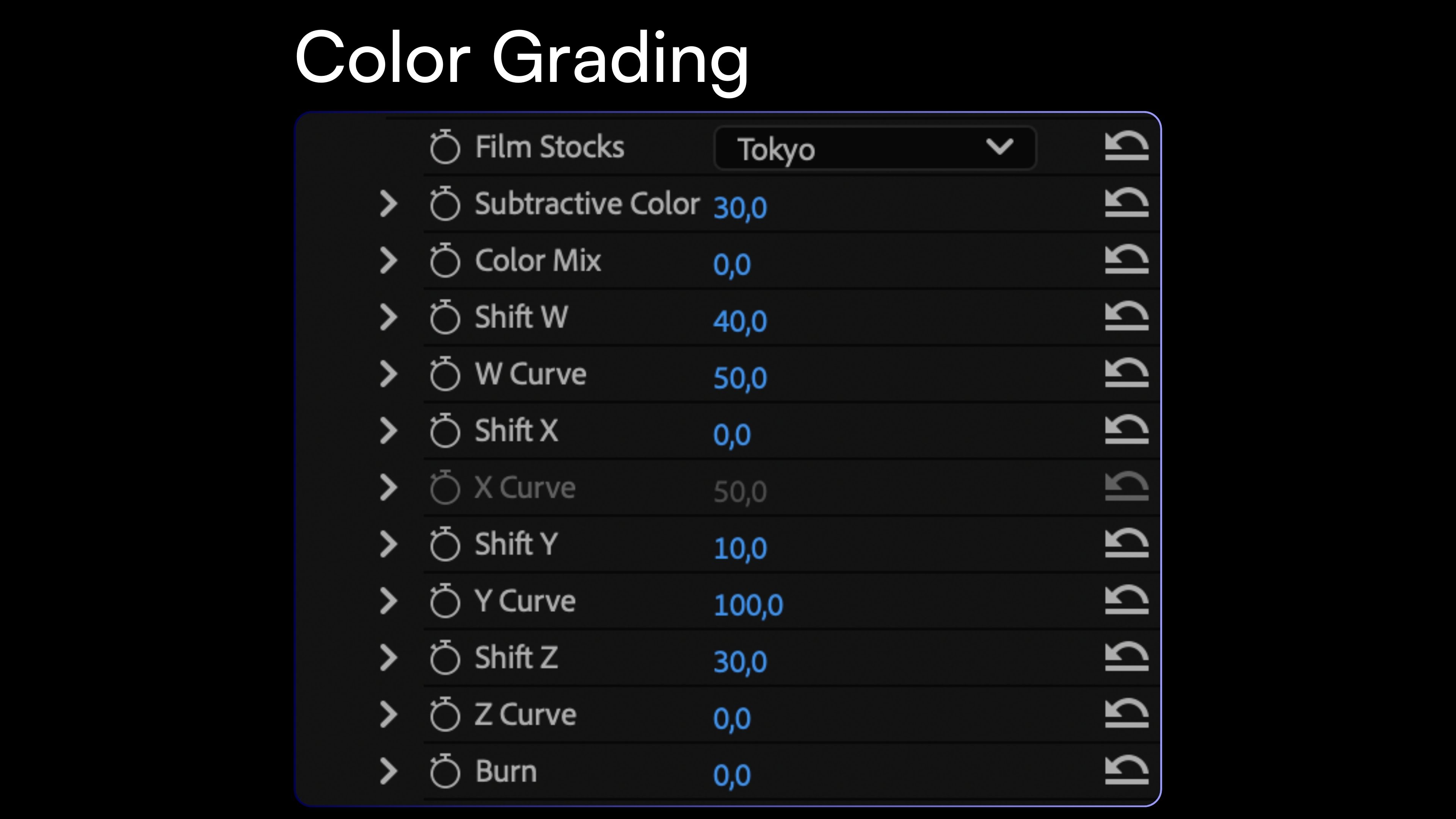This screenshot has width=1456, height=819.
Task: Toggle animation stopwatch for Film Stocks
Action: [x=445, y=147]
